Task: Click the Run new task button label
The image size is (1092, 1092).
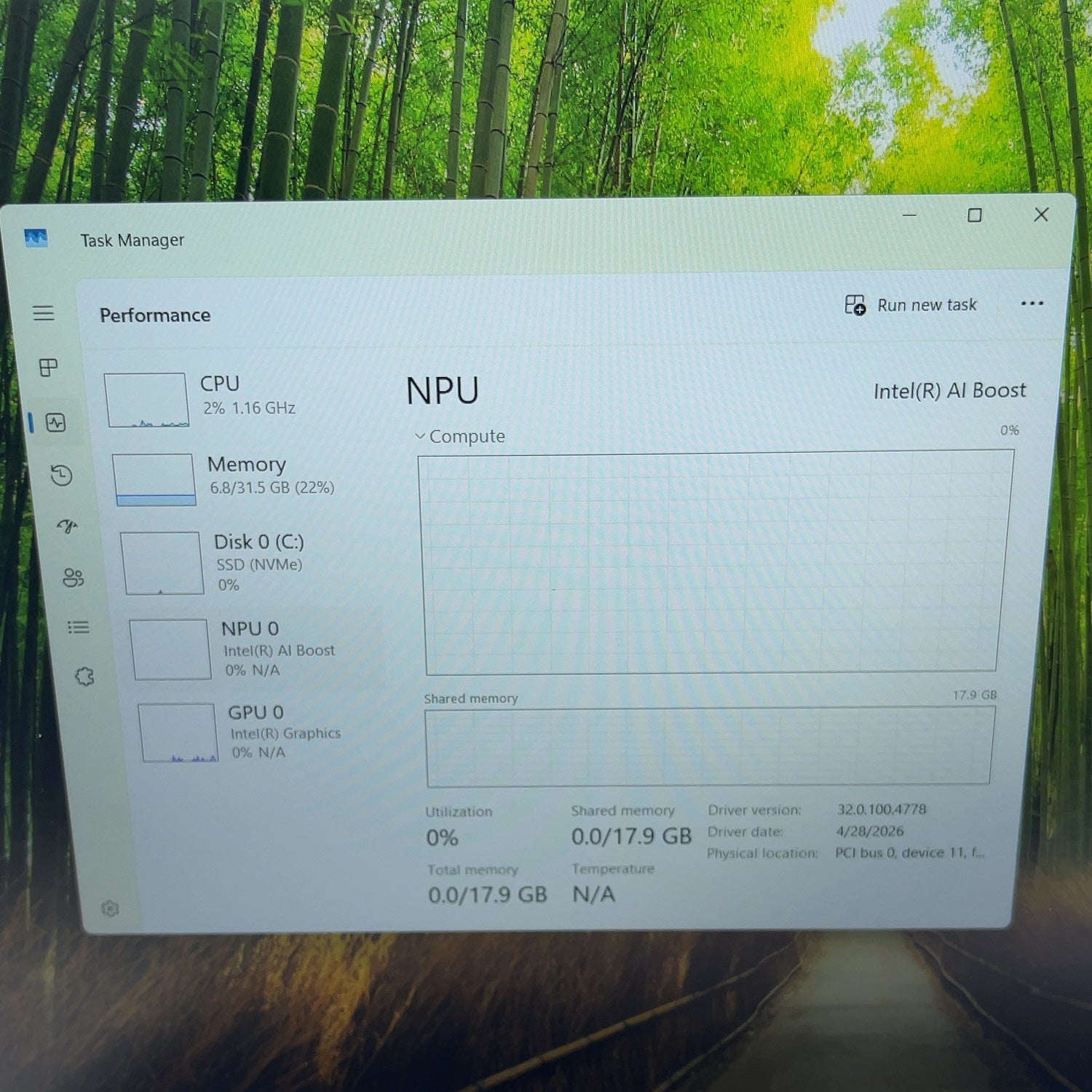Action: [x=927, y=305]
